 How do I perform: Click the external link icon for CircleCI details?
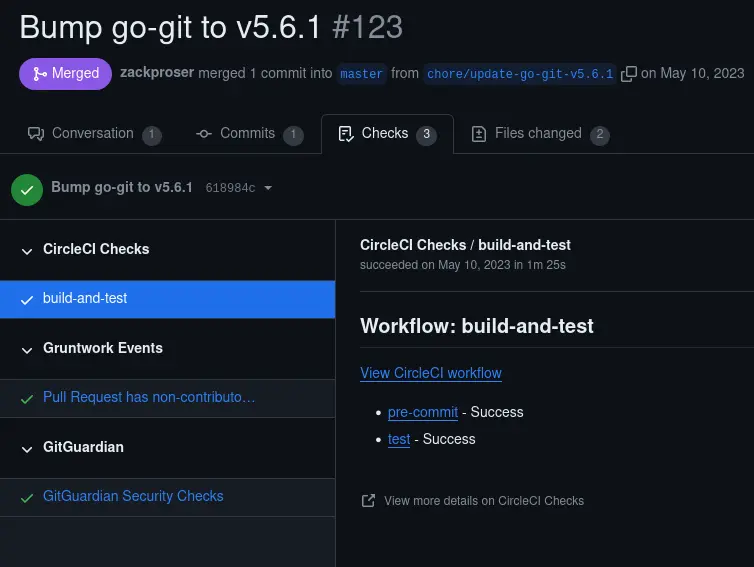368,500
